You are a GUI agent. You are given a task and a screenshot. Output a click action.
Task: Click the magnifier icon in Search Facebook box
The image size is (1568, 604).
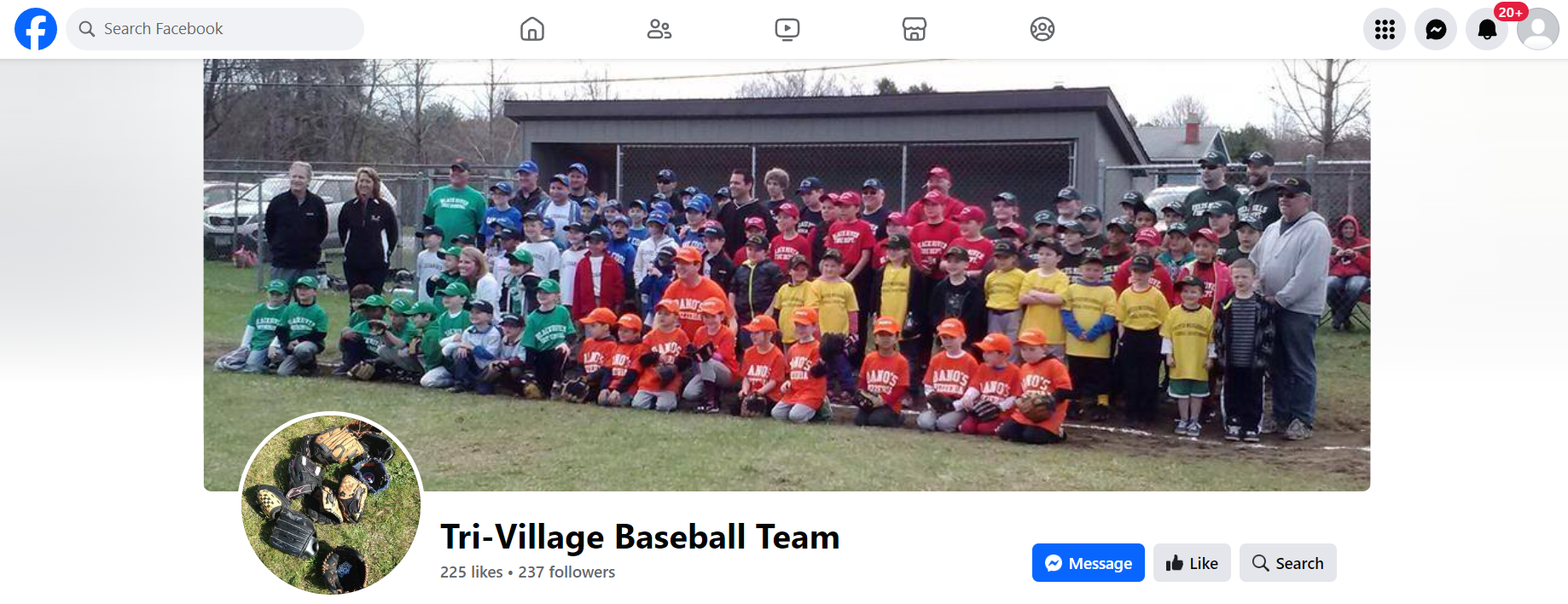coord(86,29)
